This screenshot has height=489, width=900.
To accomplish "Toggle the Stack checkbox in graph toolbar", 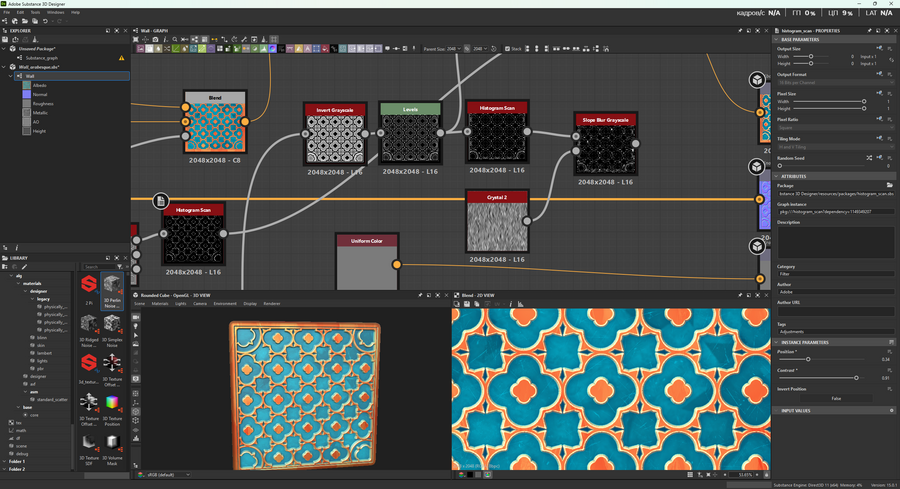I will (x=509, y=48).
